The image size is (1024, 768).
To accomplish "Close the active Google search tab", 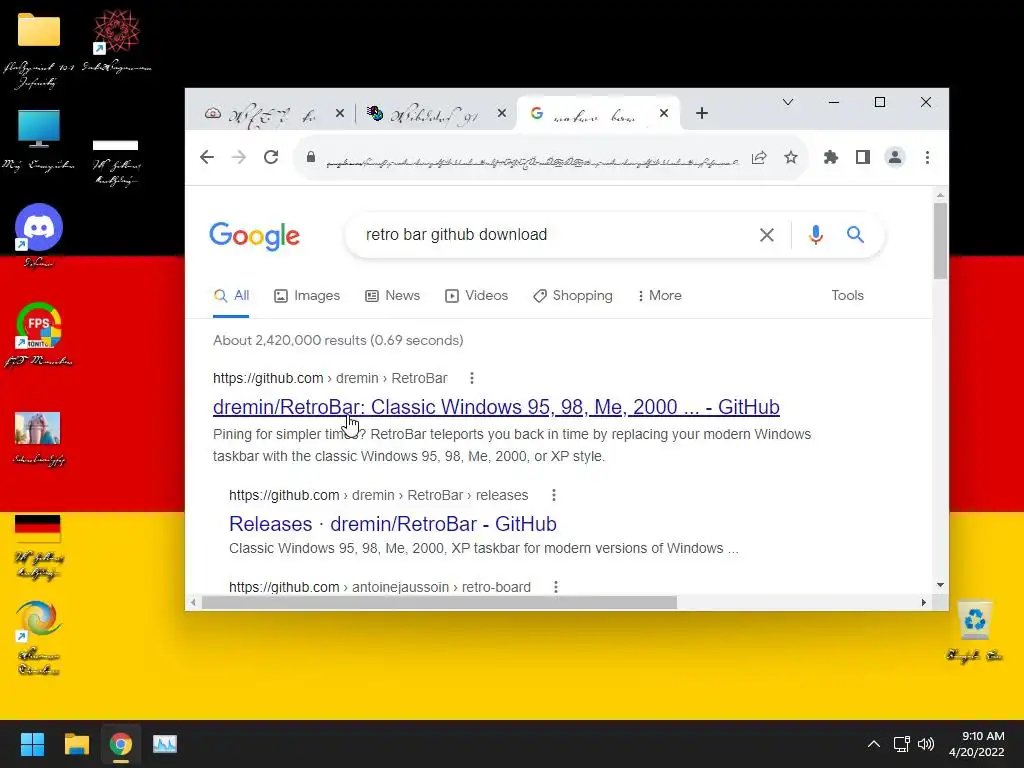I will click(x=664, y=114).
